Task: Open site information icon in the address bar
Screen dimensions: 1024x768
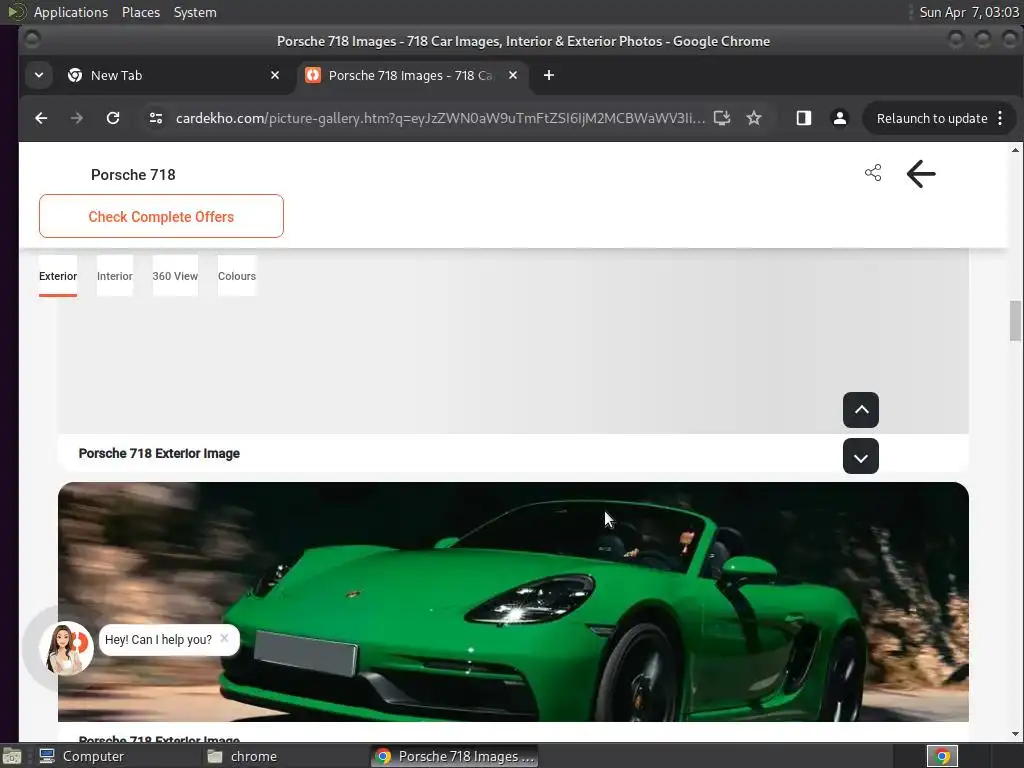Action: 156,118
